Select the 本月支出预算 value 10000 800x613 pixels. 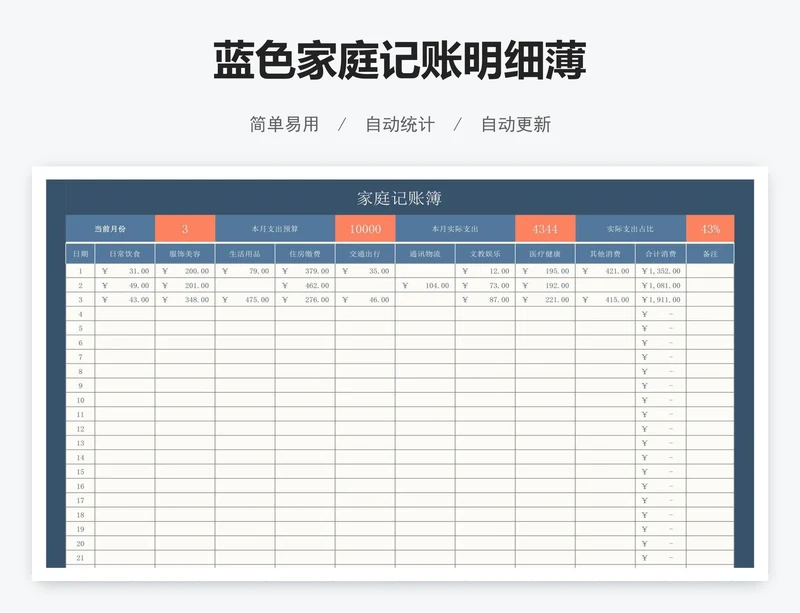coord(365,229)
